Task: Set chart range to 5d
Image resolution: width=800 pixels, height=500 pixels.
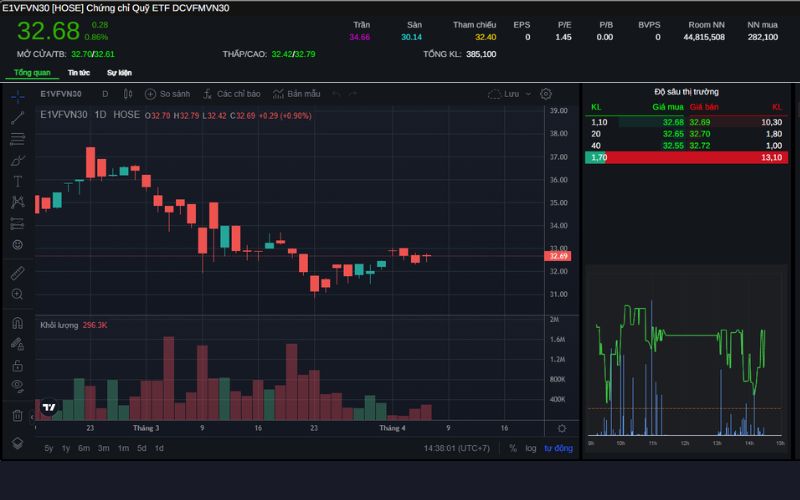Action: click(141, 448)
